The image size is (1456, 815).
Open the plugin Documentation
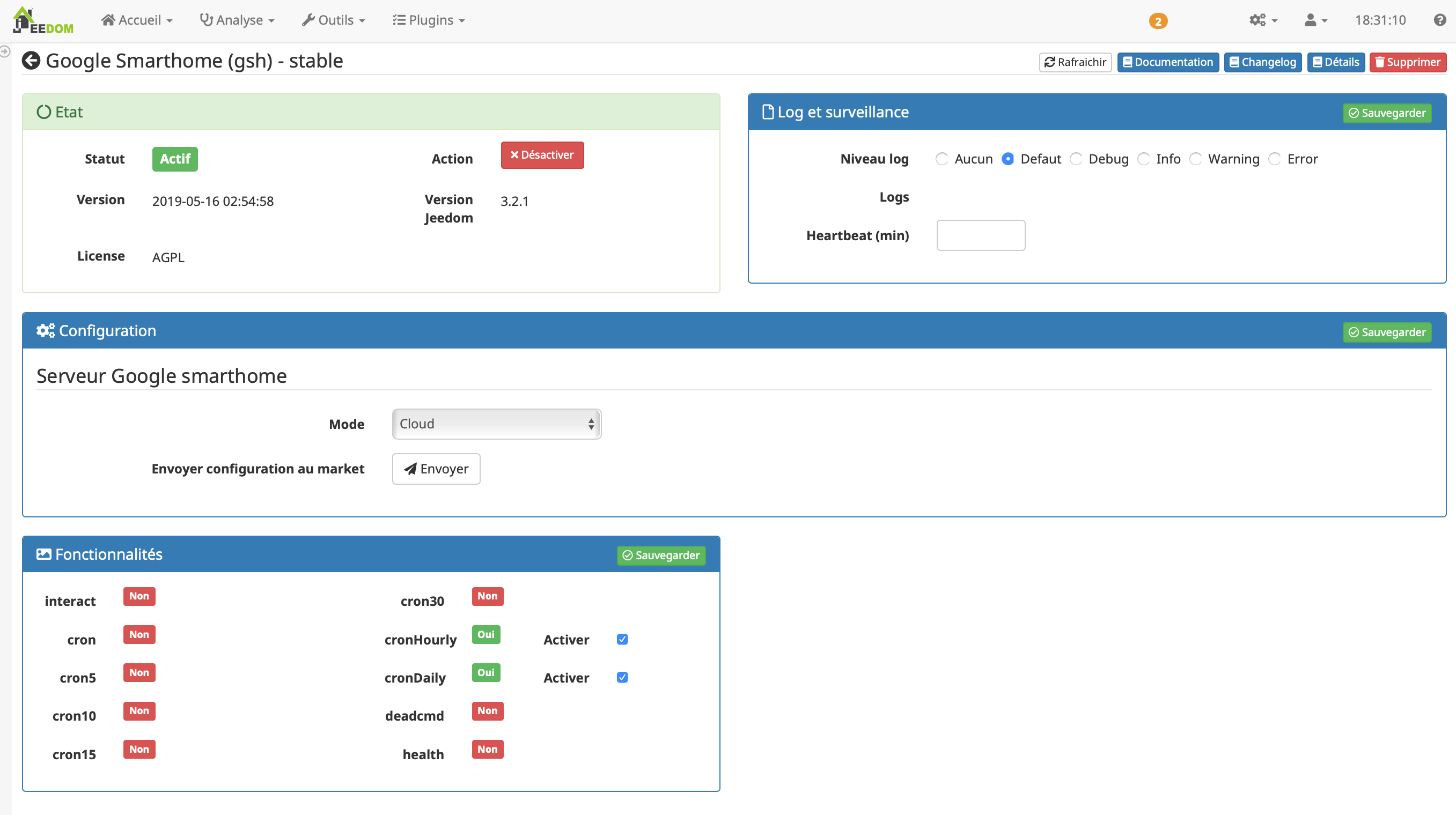pyautogui.click(x=1168, y=62)
